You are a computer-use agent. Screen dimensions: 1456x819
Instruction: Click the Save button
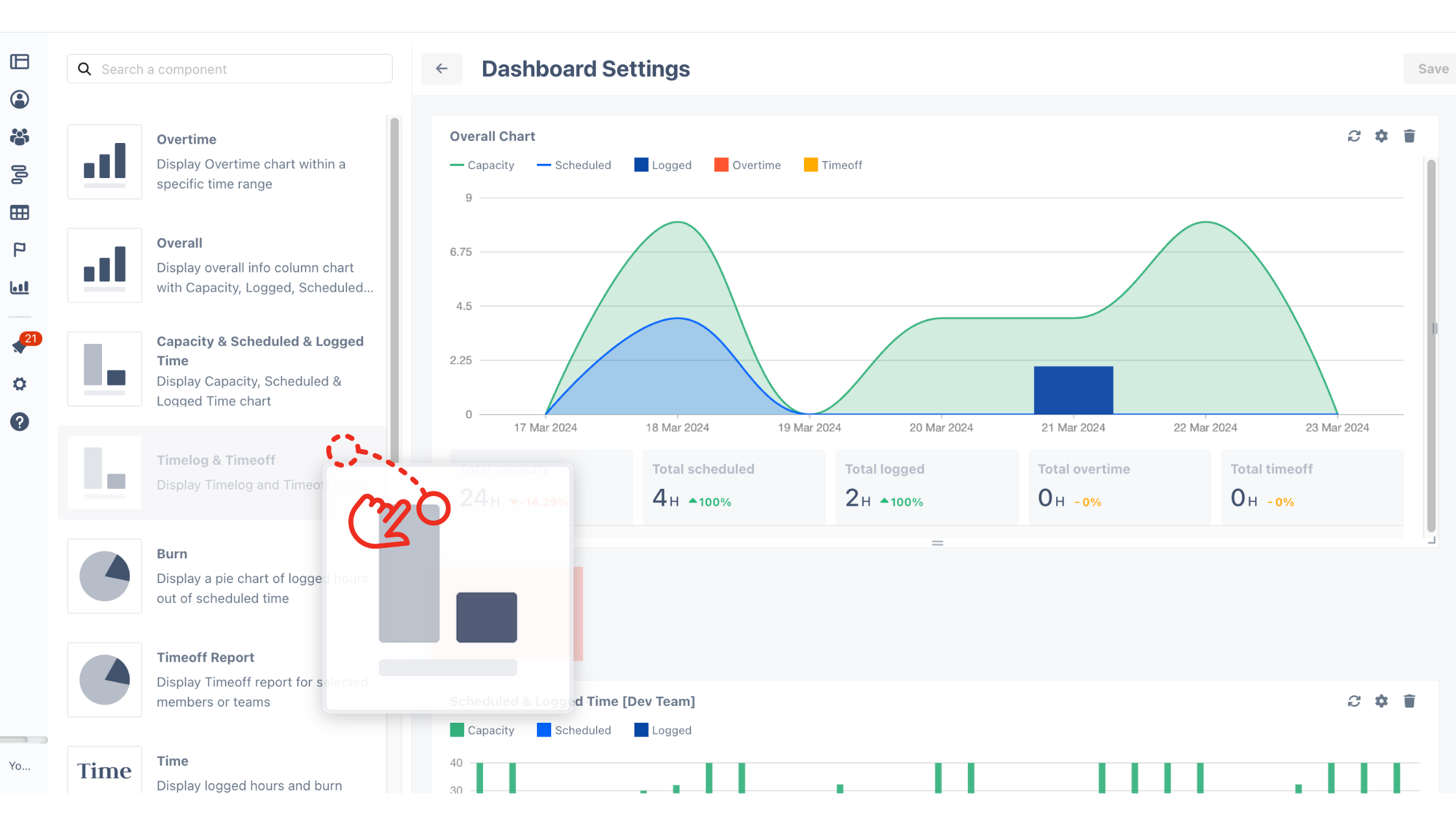pos(1433,68)
